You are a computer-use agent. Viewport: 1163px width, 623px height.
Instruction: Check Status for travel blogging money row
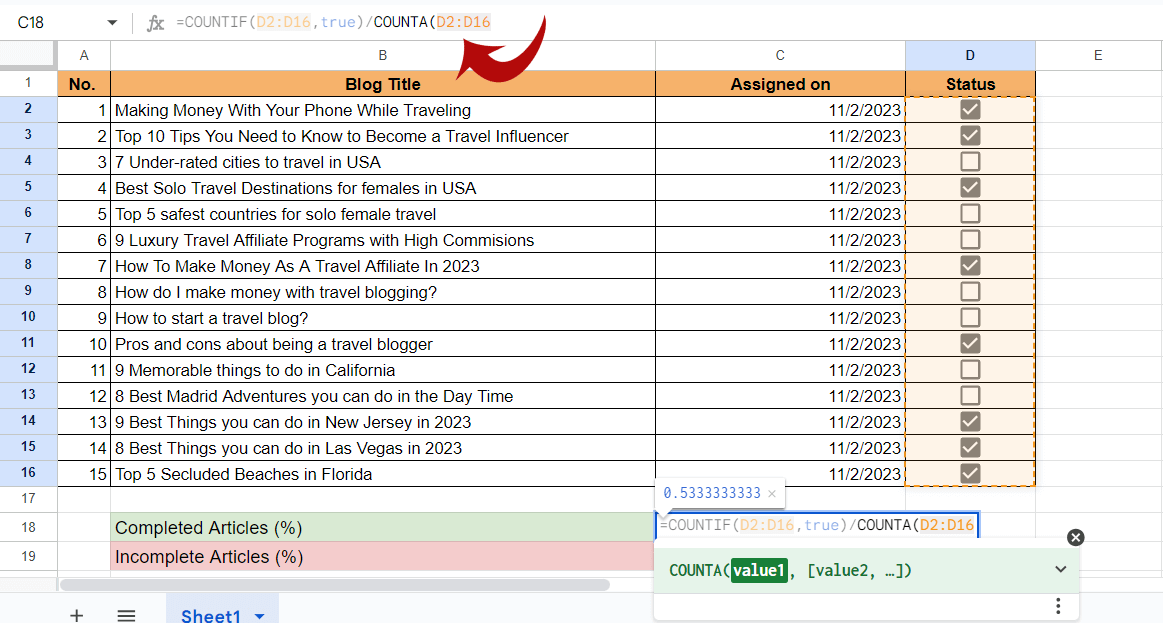tap(970, 291)
